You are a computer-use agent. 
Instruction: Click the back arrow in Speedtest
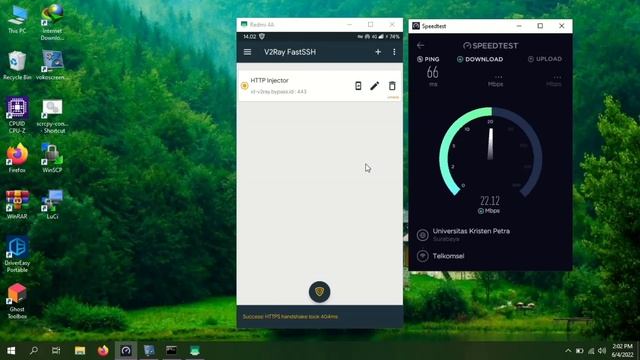click(x=420, y=45)
